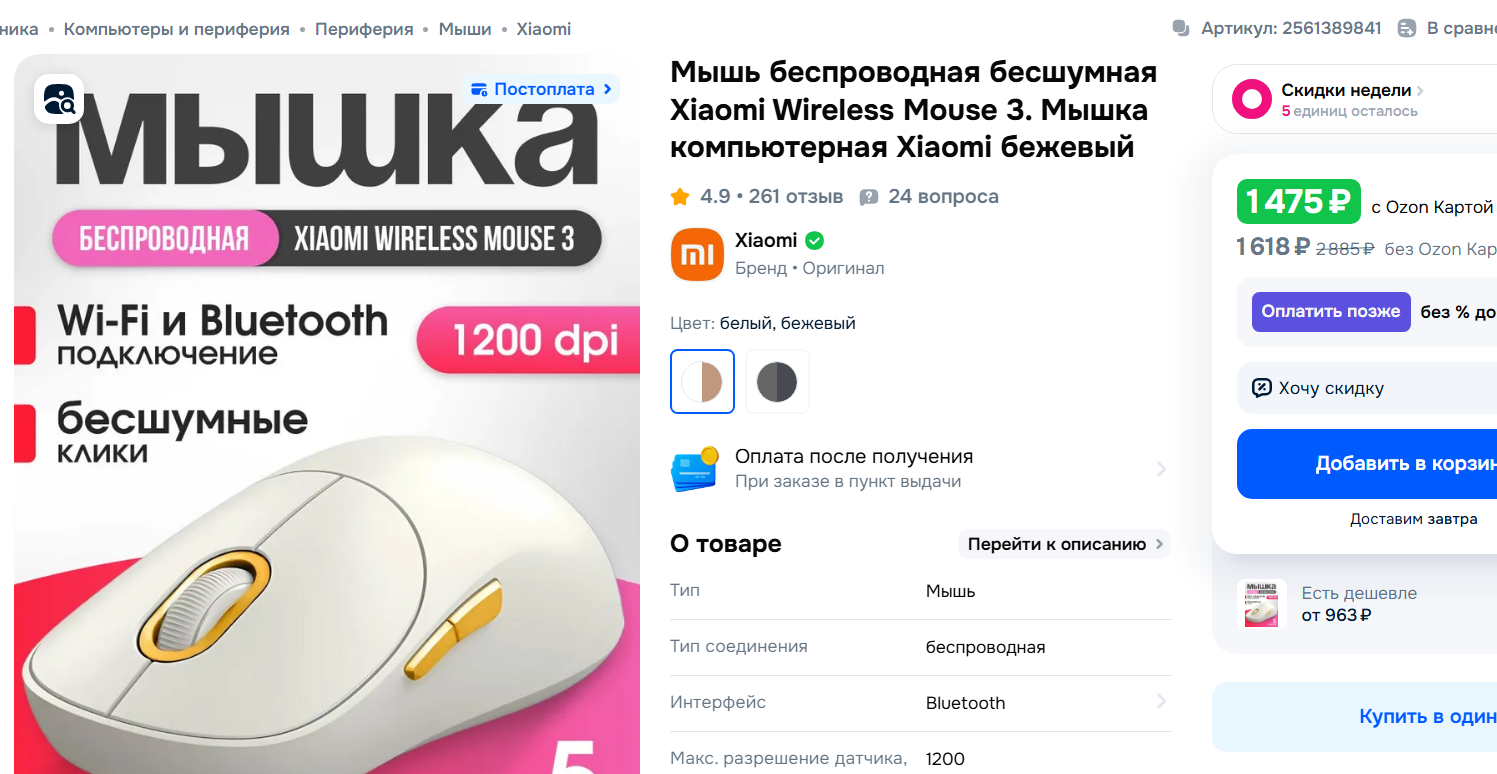Image resolution: width=1497 pixels, height=774 pixels.
Task: Copy the article number using its icon
Action: (1181, 28)
